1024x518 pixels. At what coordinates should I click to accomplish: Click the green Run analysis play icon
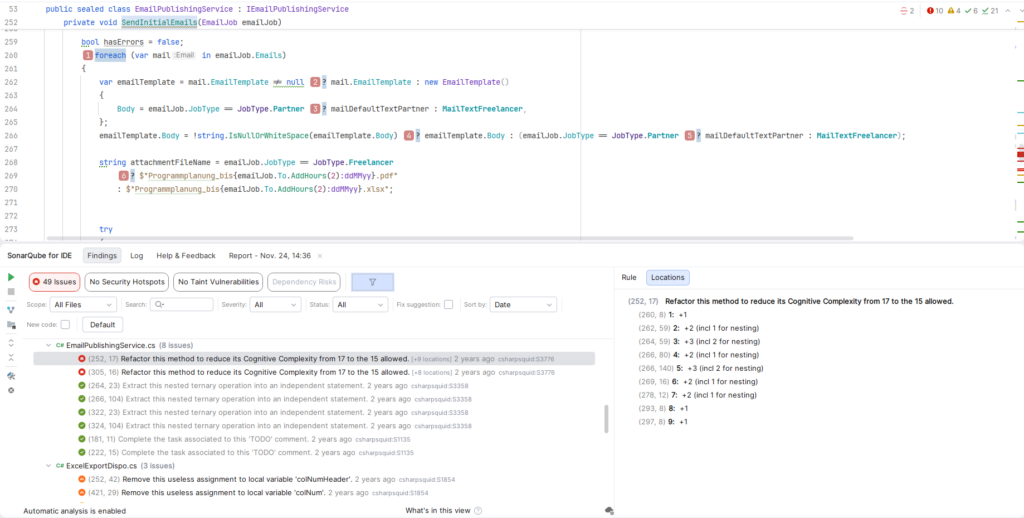pyautogui.click(x=11, y=277)
